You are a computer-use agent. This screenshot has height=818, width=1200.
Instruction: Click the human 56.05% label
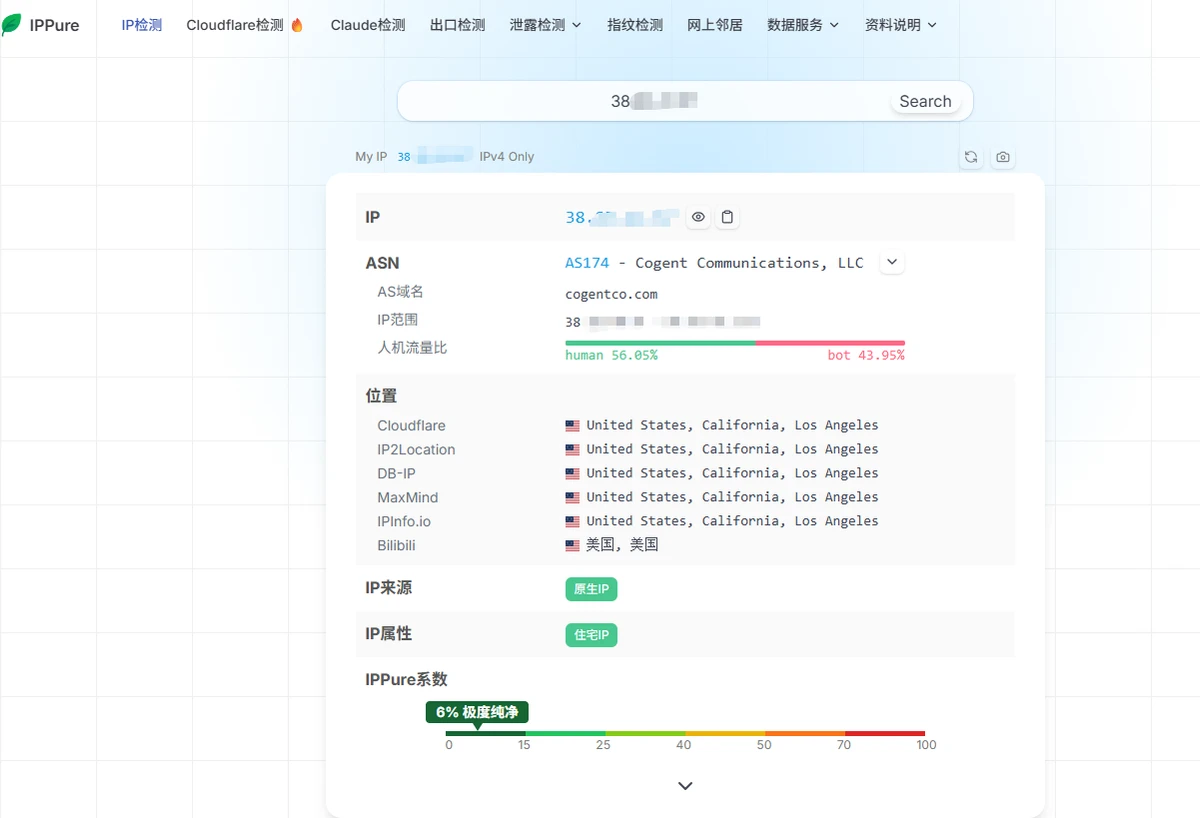(611, 355)
